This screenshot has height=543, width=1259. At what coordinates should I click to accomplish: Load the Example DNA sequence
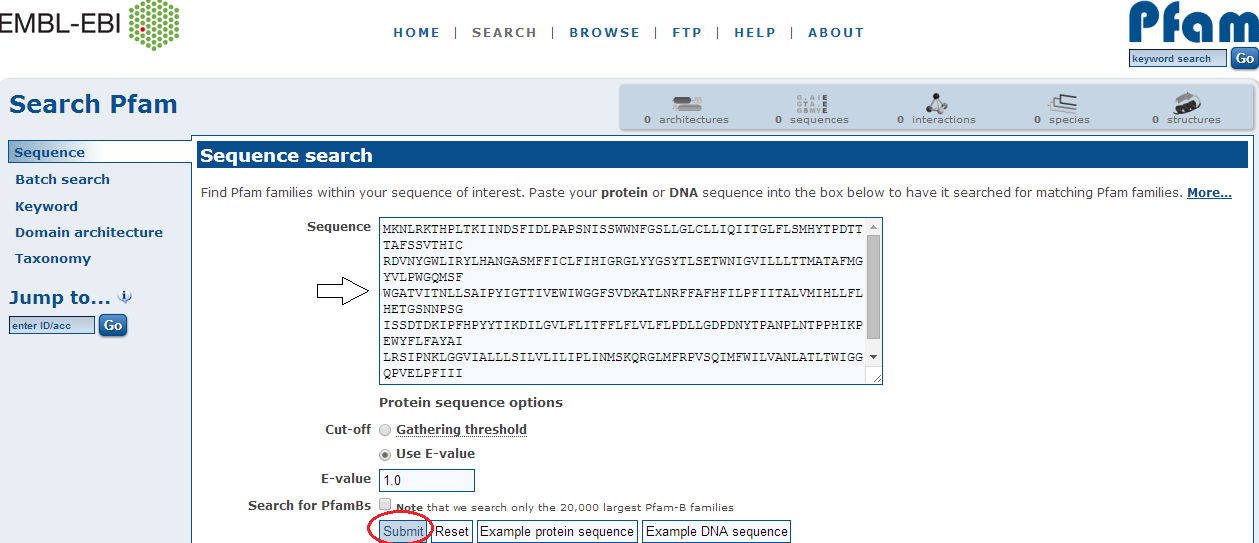[717, 531]
